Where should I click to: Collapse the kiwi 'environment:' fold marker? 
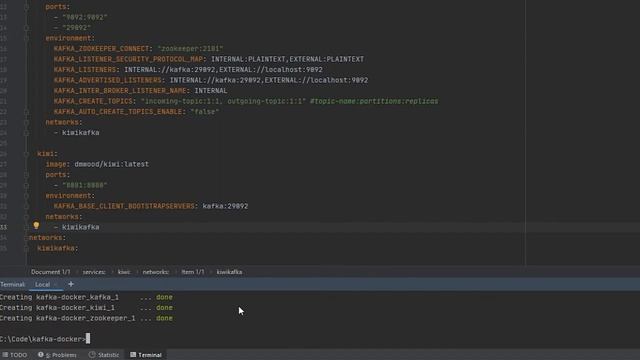tap(26, 196)
